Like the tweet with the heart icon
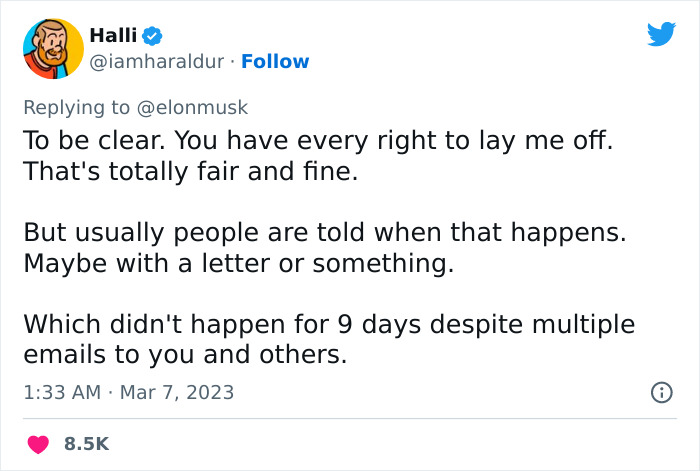This screenshot has width=700, height=471. (38, 443)
